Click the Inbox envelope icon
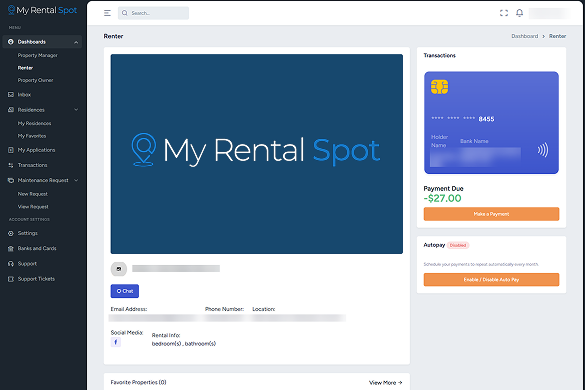 11,95
